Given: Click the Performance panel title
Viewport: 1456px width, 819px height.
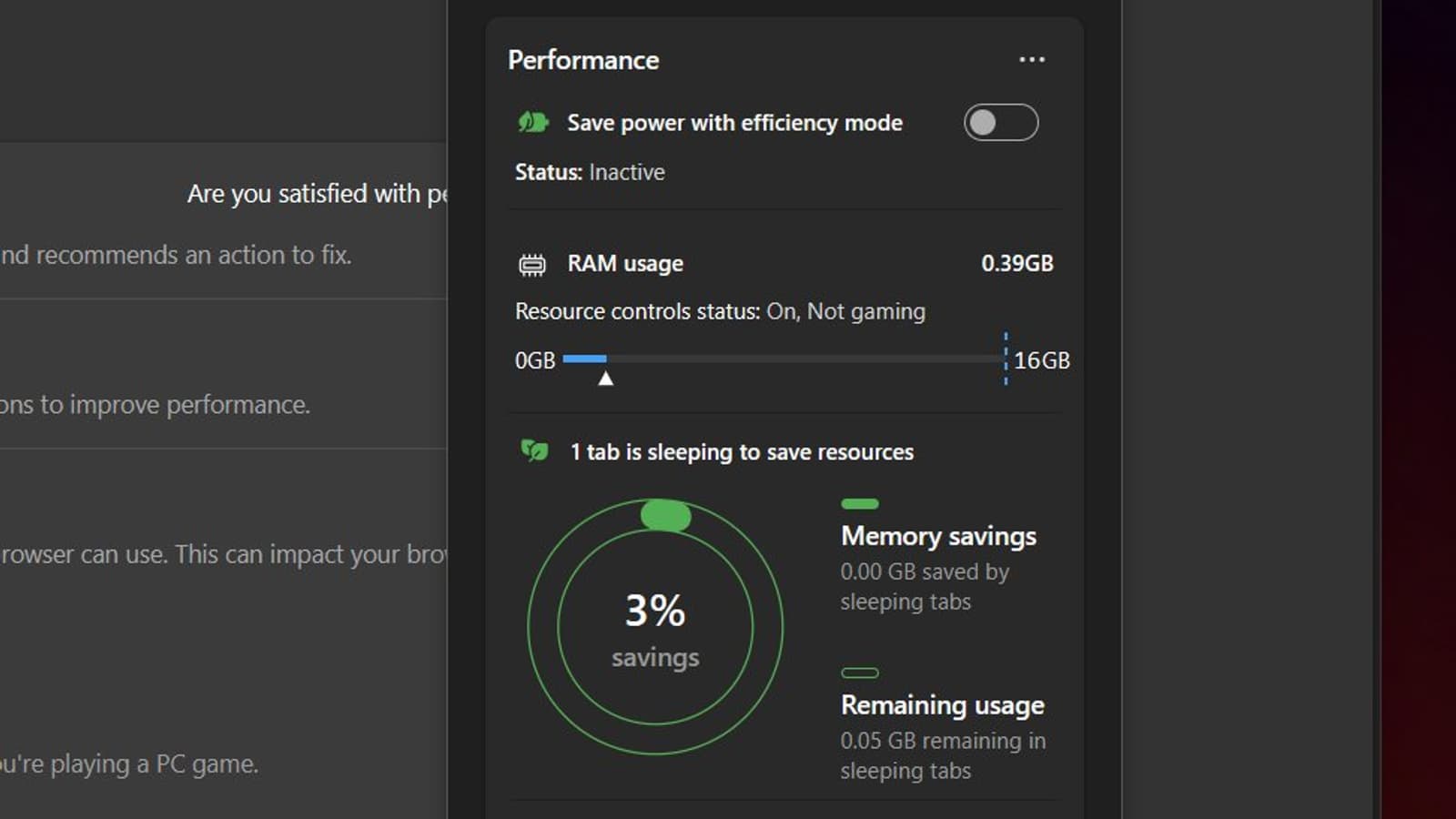Looking at the screenshot, I should [x=583, y=60].
